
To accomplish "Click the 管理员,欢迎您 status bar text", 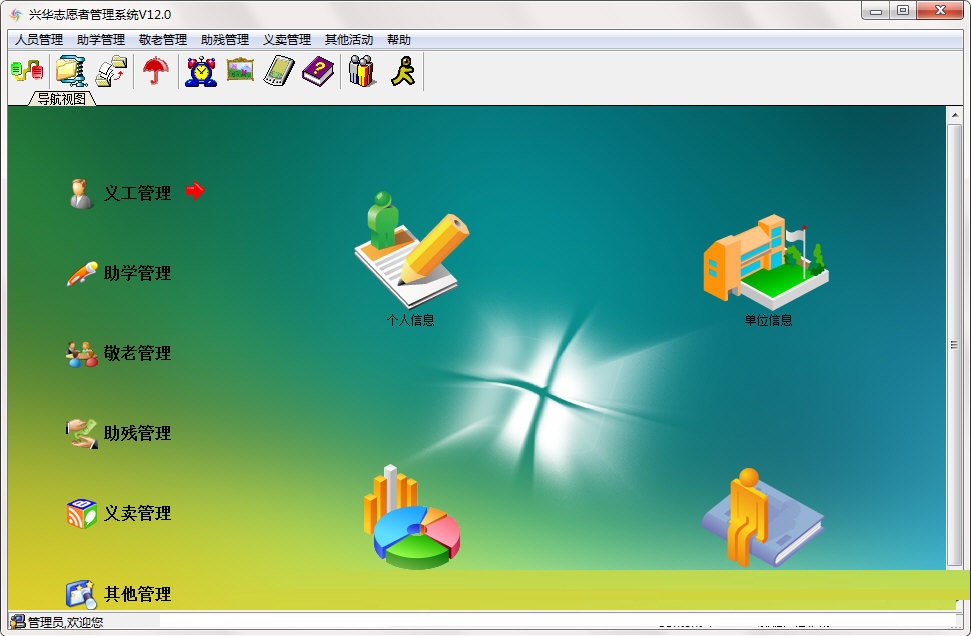I will tap(66, 622).
